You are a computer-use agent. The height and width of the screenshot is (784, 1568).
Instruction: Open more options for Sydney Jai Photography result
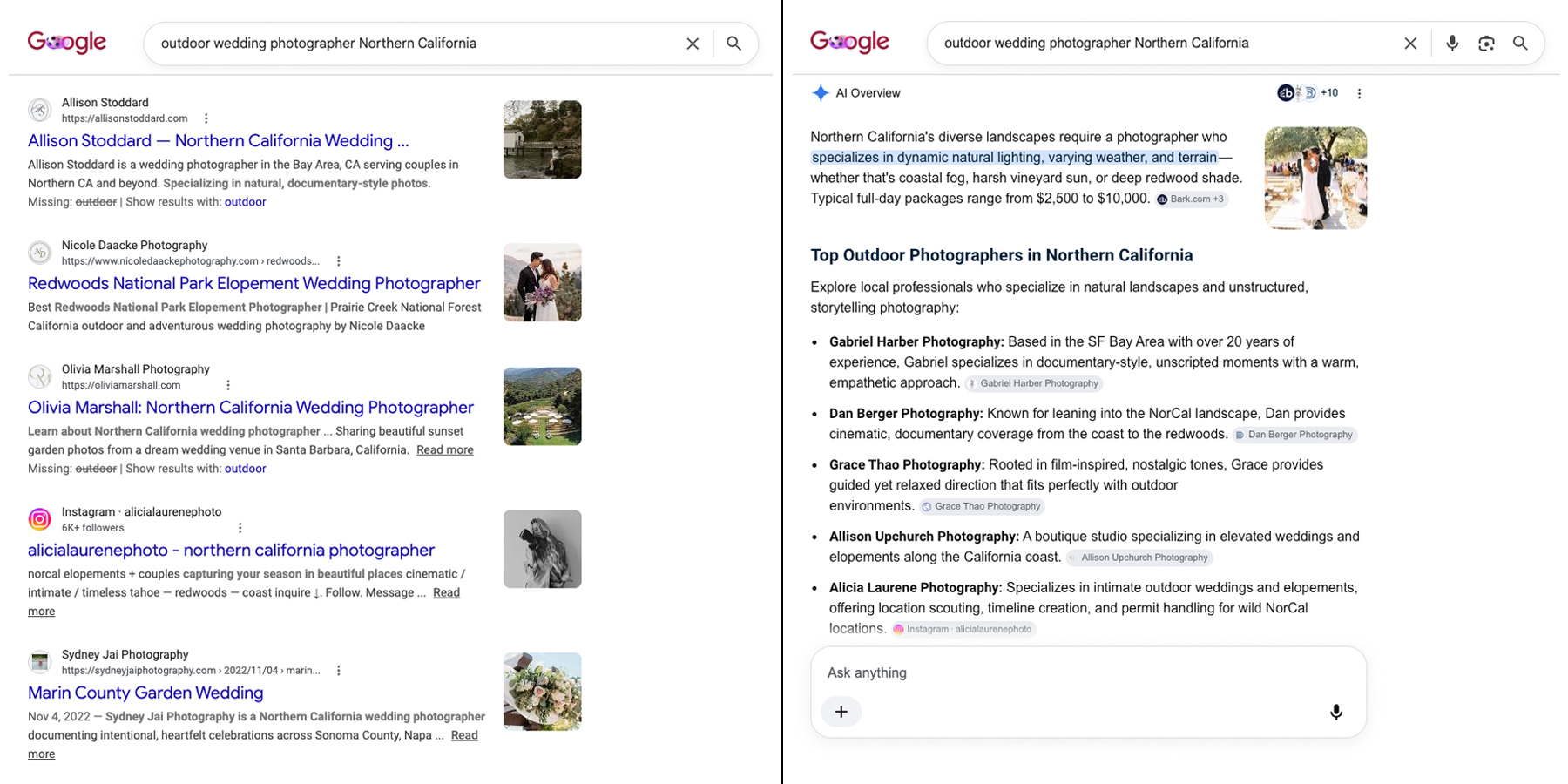[x=339, y=671]
